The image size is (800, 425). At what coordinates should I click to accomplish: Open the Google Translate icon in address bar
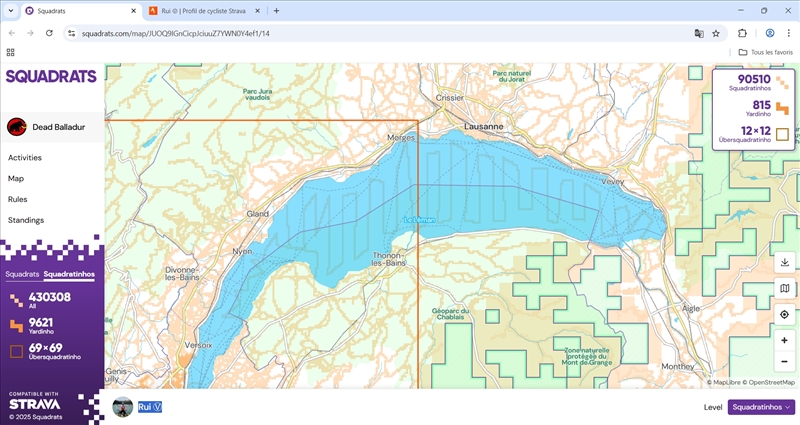[699, 33]
